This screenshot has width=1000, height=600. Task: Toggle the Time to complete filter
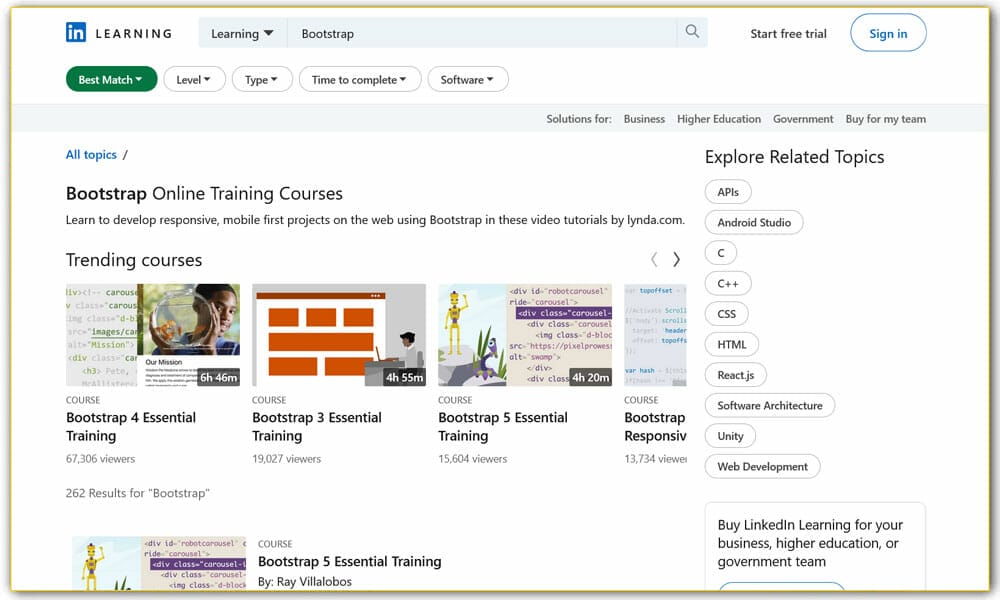(x=359, y=79)
